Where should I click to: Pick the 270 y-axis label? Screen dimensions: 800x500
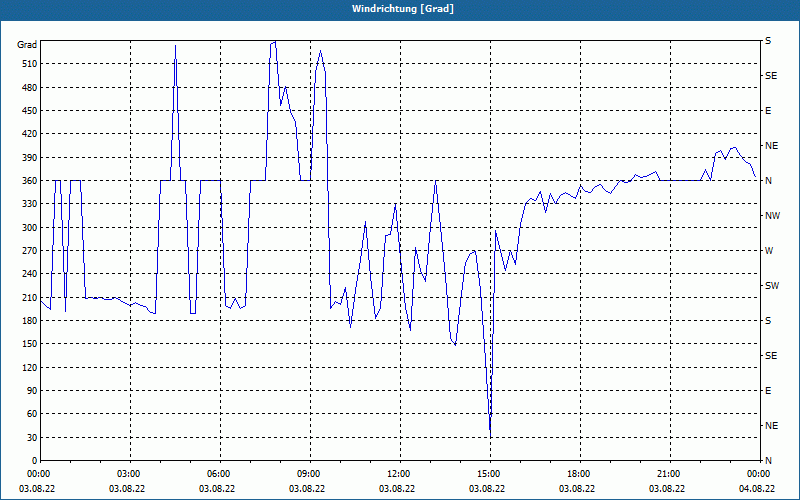(29, 251)
